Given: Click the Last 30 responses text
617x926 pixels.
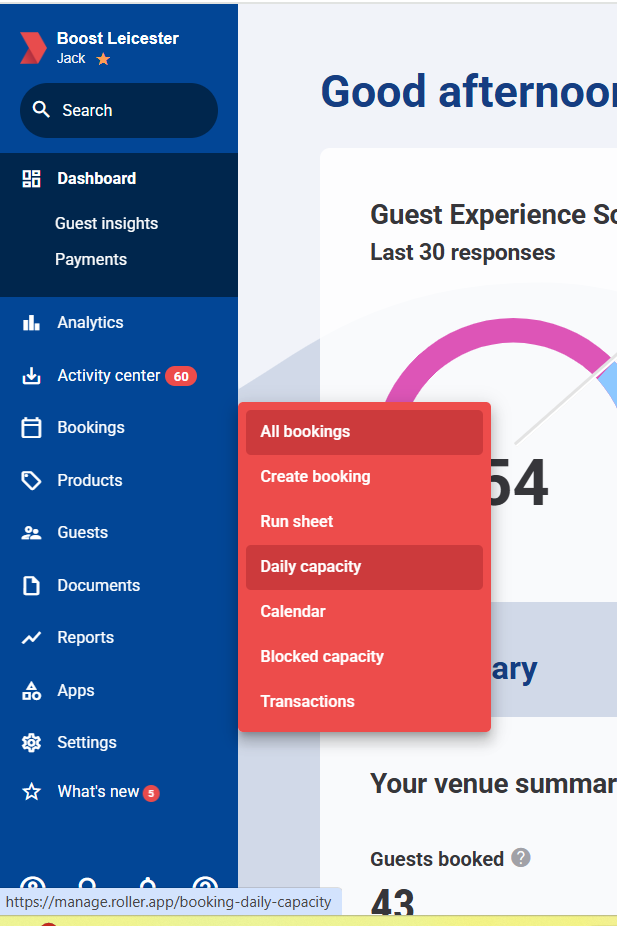Looking at the screenshot, I should point(462,252).
